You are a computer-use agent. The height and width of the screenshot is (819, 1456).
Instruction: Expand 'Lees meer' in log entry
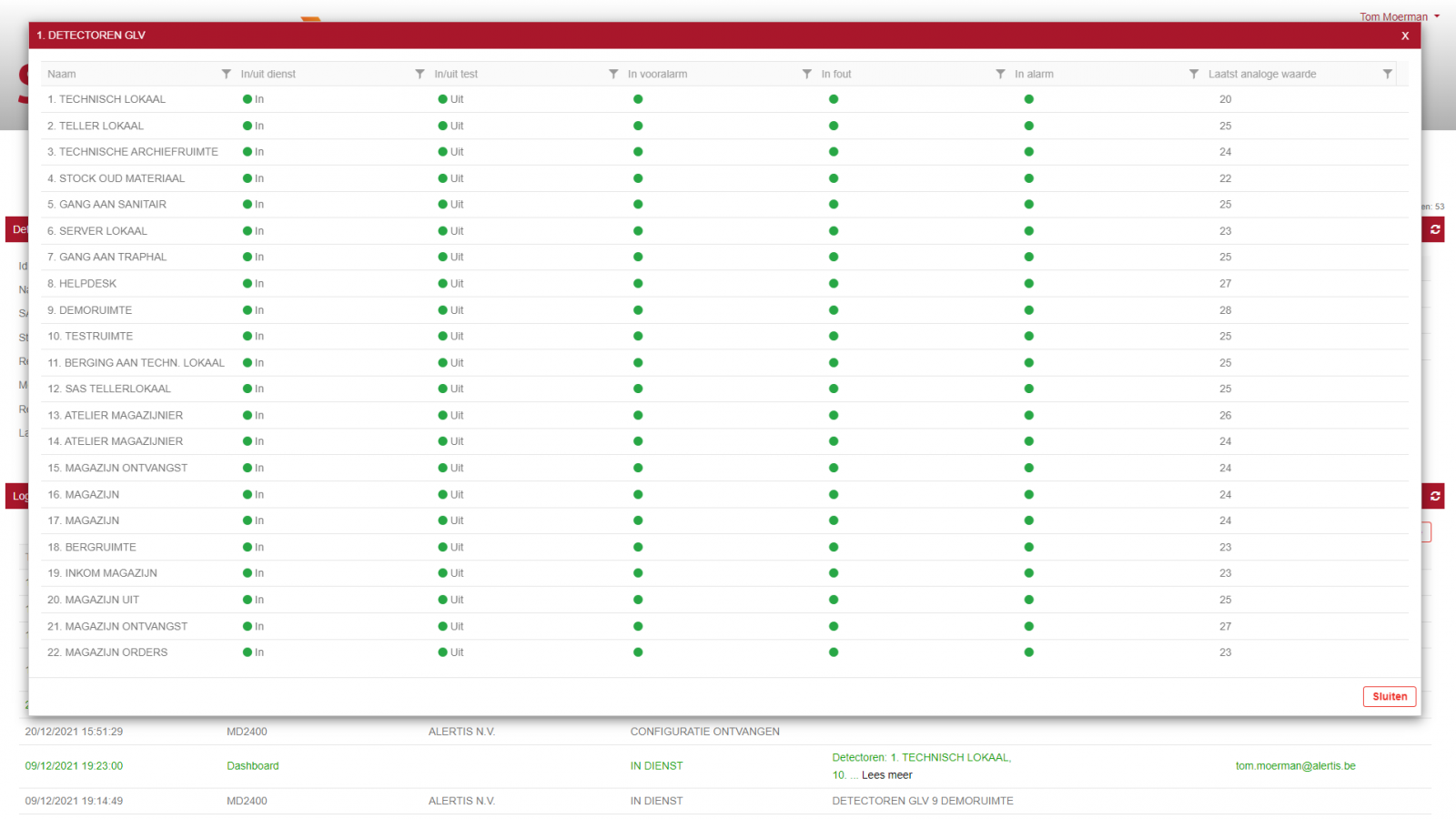(886, 775)
